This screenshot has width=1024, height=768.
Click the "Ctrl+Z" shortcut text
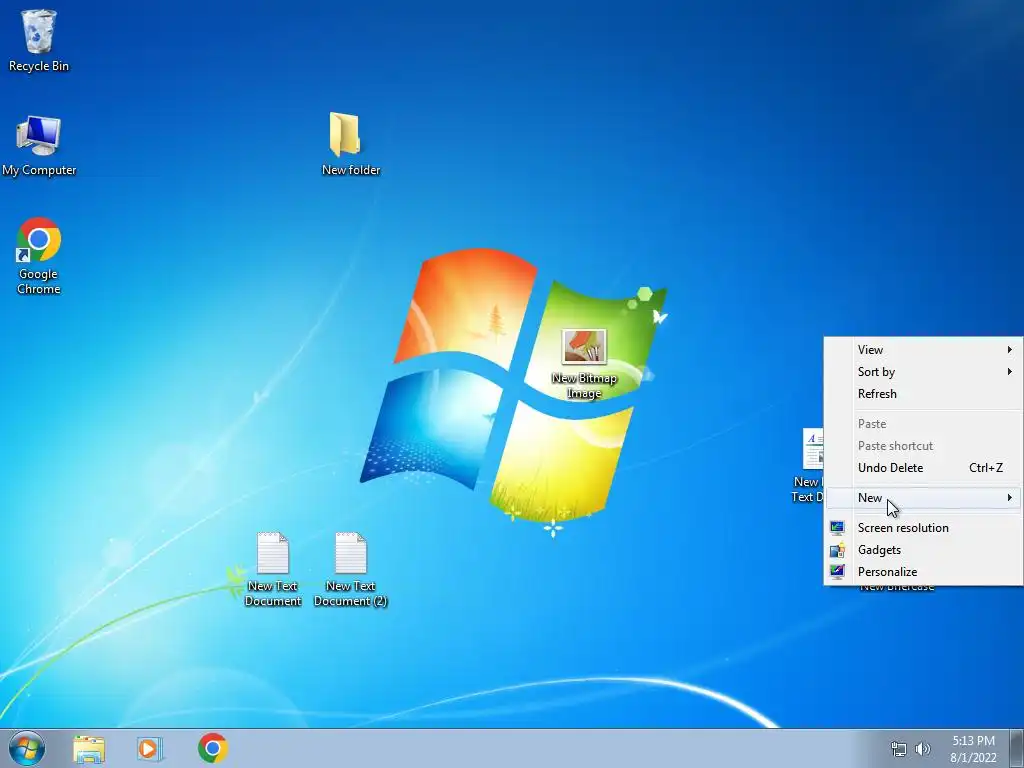985,468
